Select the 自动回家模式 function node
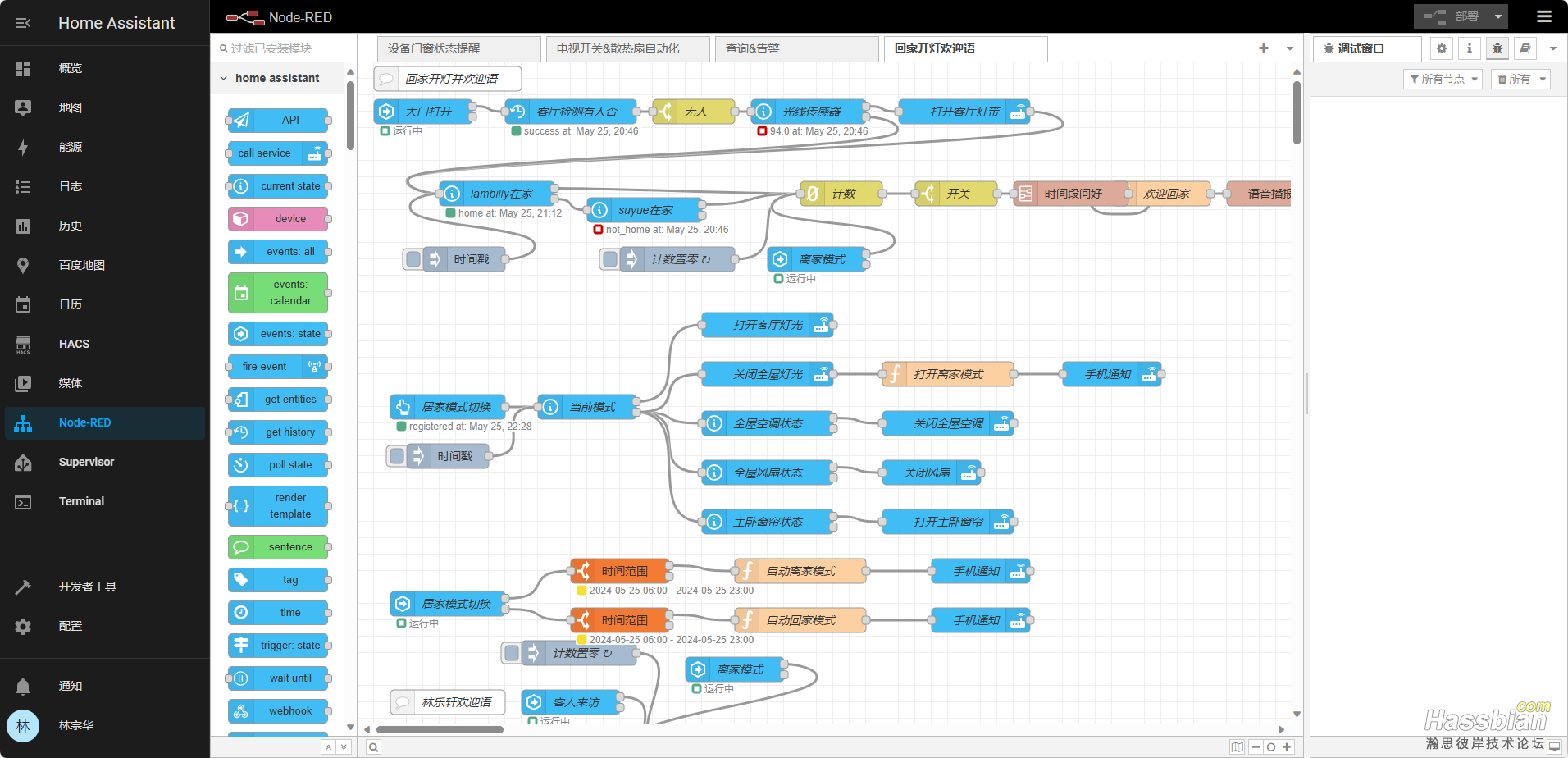Viewport: 1568px width, 758px height. (800, 620)
